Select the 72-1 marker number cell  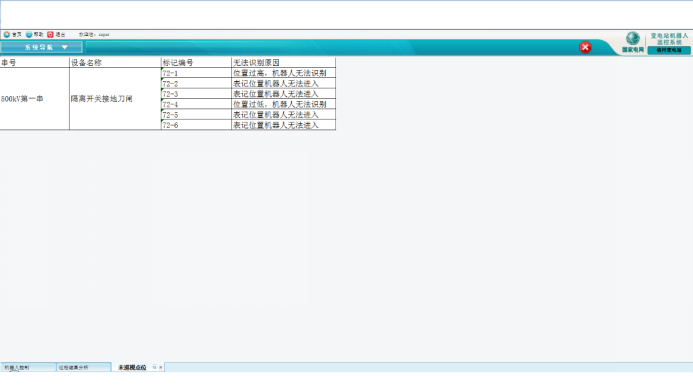tap(196, 73)
